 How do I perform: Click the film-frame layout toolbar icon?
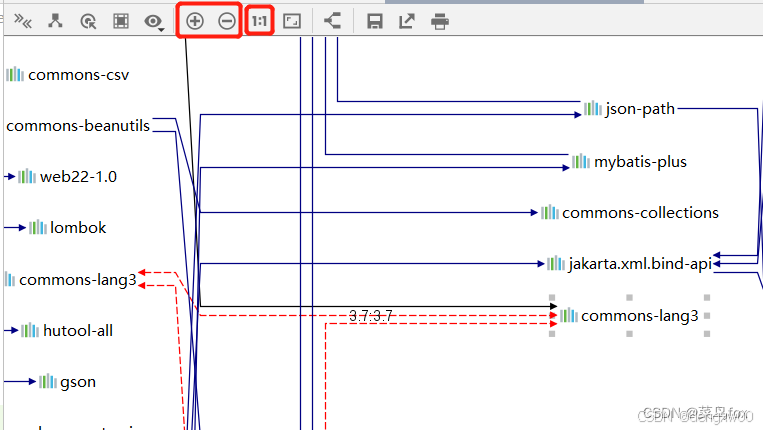click(121, 21)
